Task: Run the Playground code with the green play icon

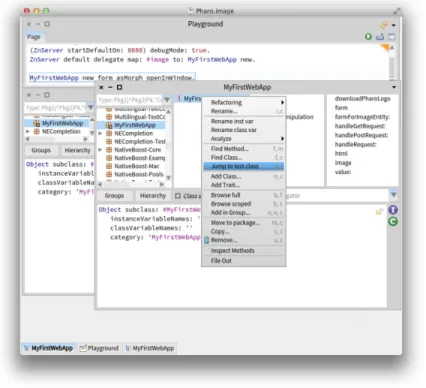Action: point(368,37)
